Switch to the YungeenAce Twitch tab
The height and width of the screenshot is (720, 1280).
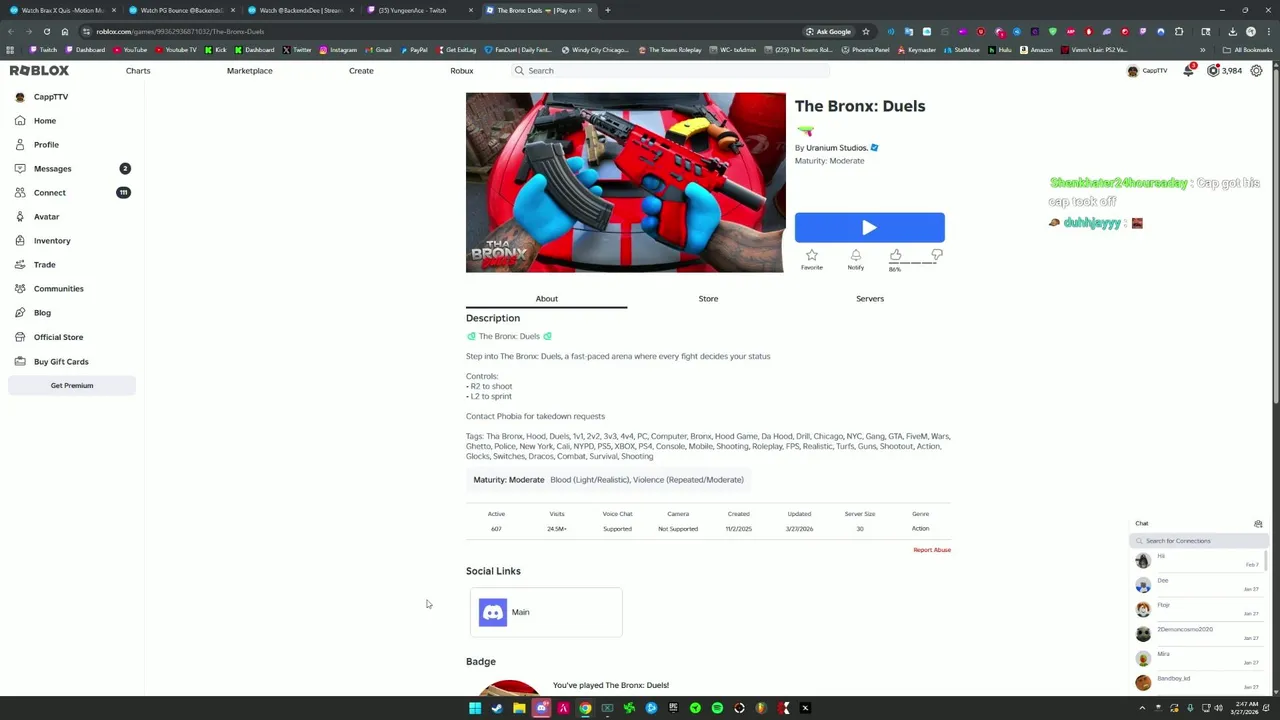pos(418,11)
